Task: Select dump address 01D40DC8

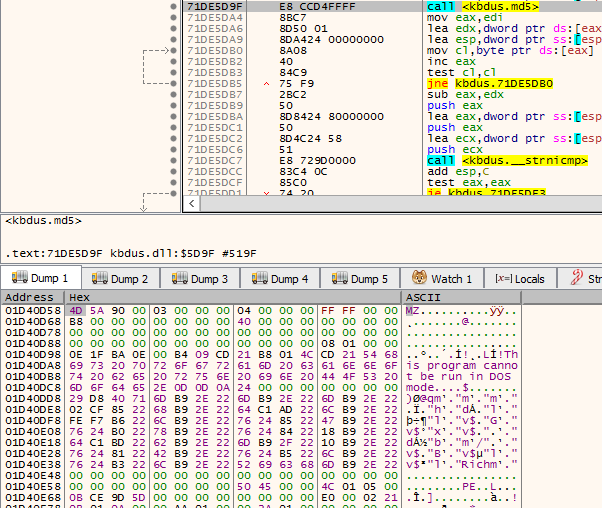Action: 33,387
